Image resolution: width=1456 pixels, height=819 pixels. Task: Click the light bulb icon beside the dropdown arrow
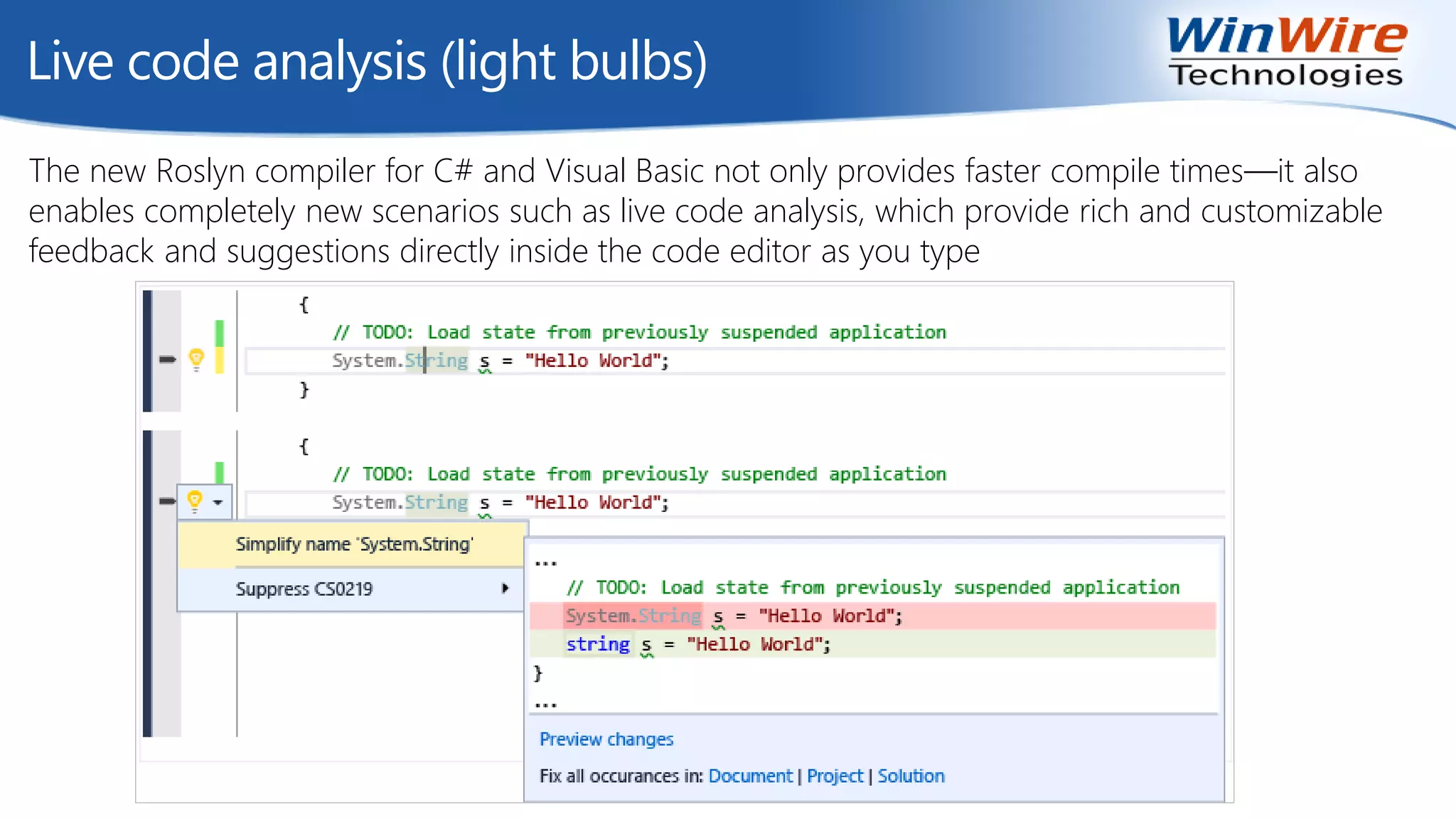click(195, 502)
